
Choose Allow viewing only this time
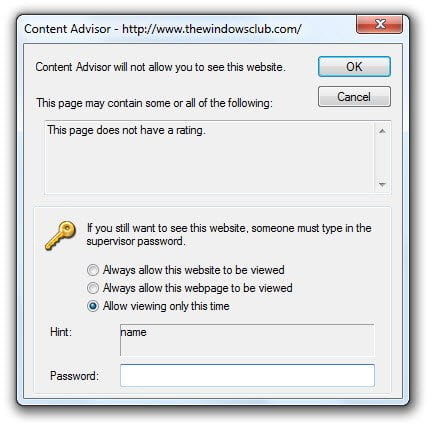tap(93, 306)
